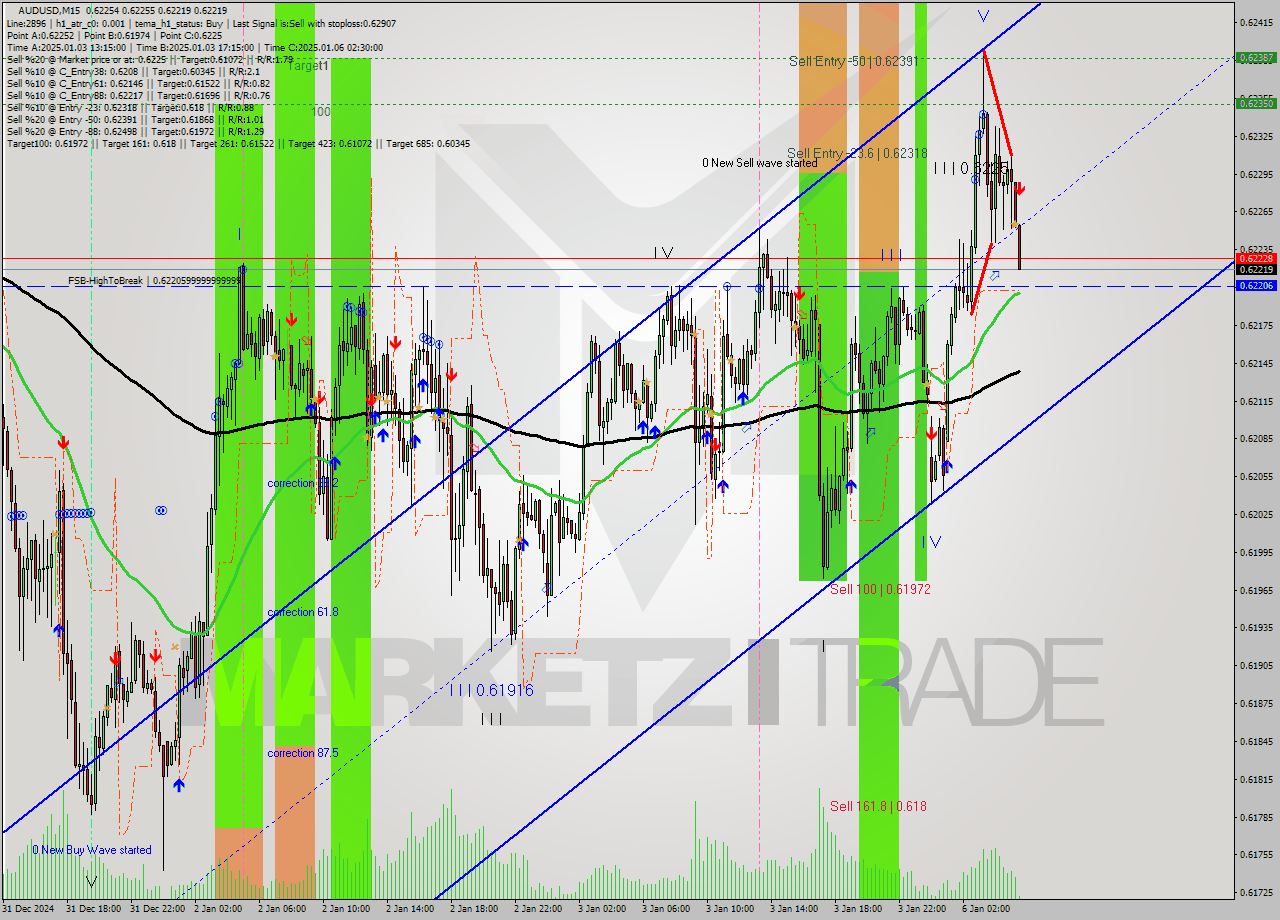The height and width of the screenshot is (920, 1280).
Task: Click the '3 Jan 14:00' time axis label
Action: [x=794, y=909]
